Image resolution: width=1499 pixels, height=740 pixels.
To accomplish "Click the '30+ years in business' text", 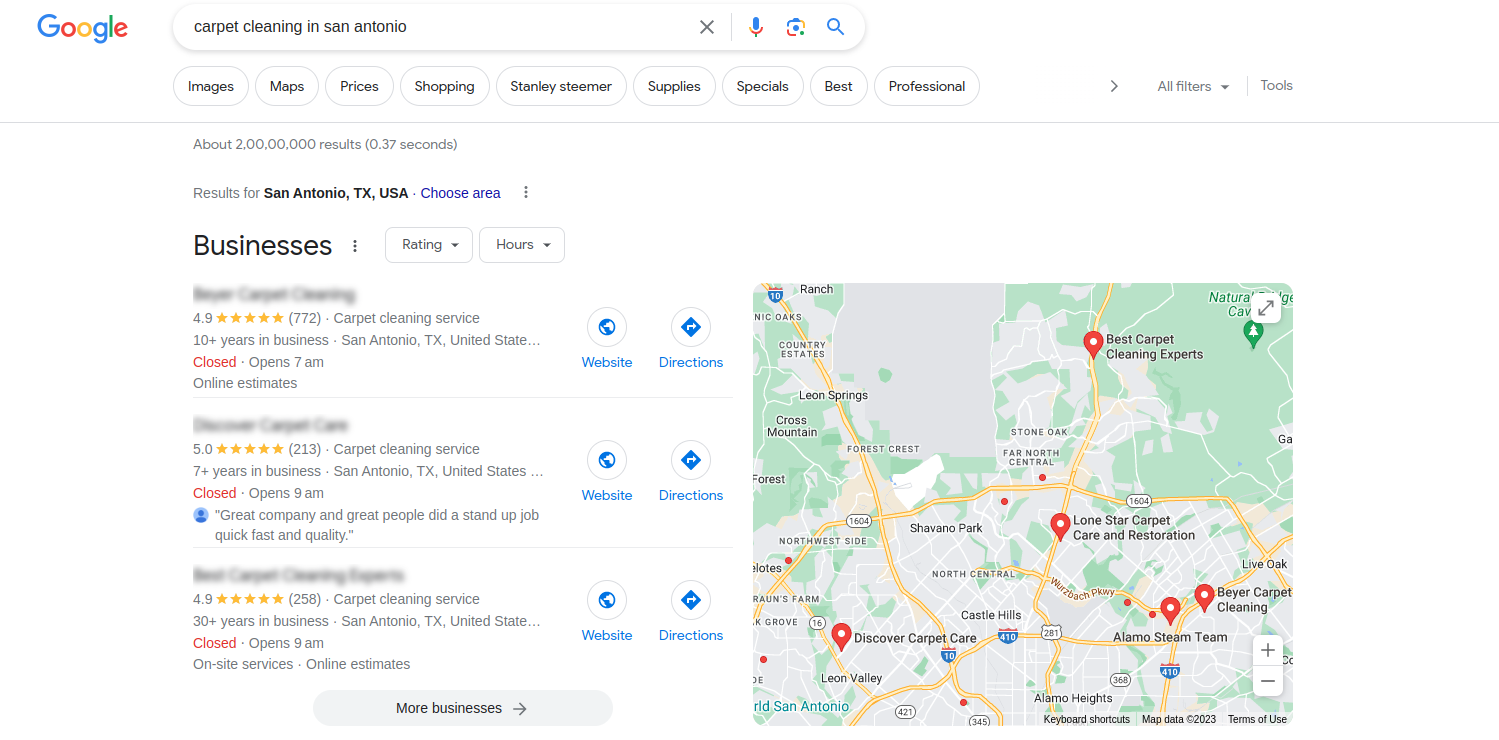I will tap(261, 621).
